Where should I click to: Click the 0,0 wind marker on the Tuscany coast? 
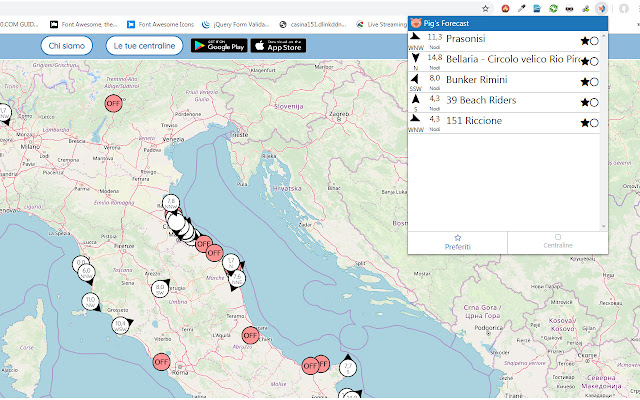tap(80, 263)
